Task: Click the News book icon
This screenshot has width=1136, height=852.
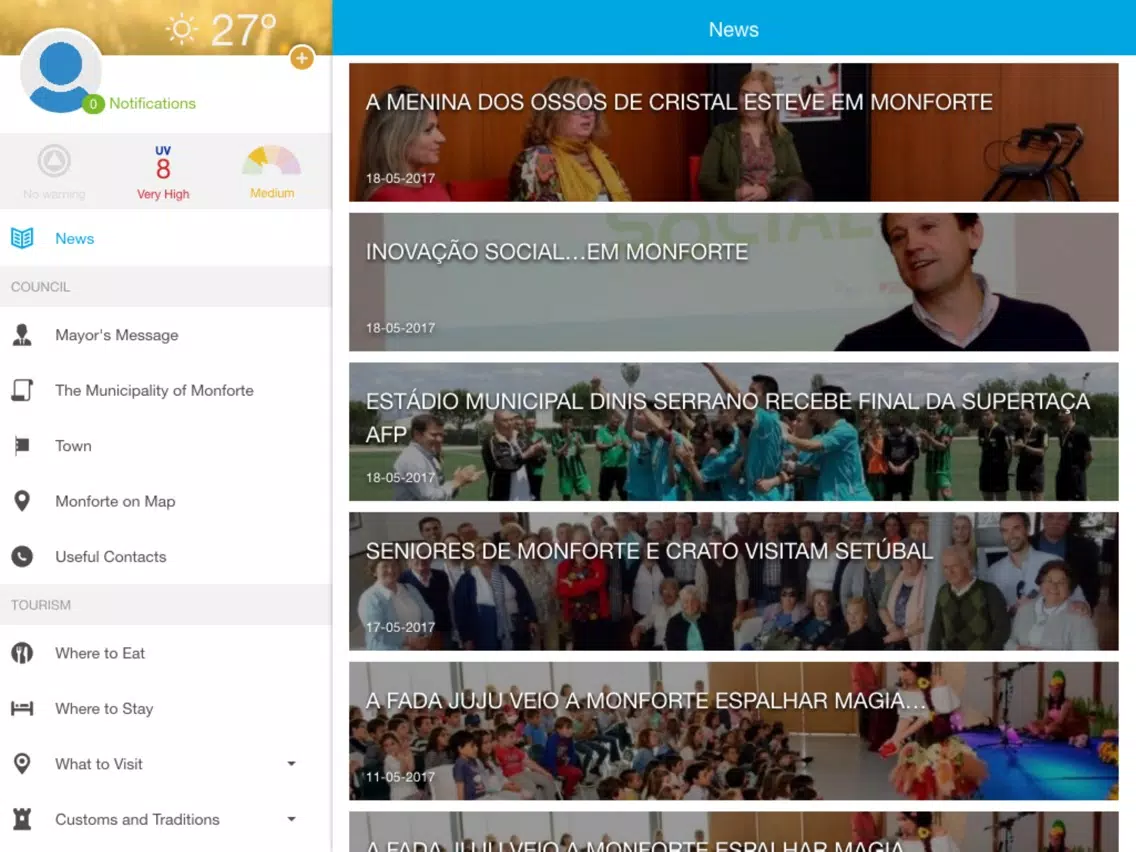Action: [x=22, y=238]
